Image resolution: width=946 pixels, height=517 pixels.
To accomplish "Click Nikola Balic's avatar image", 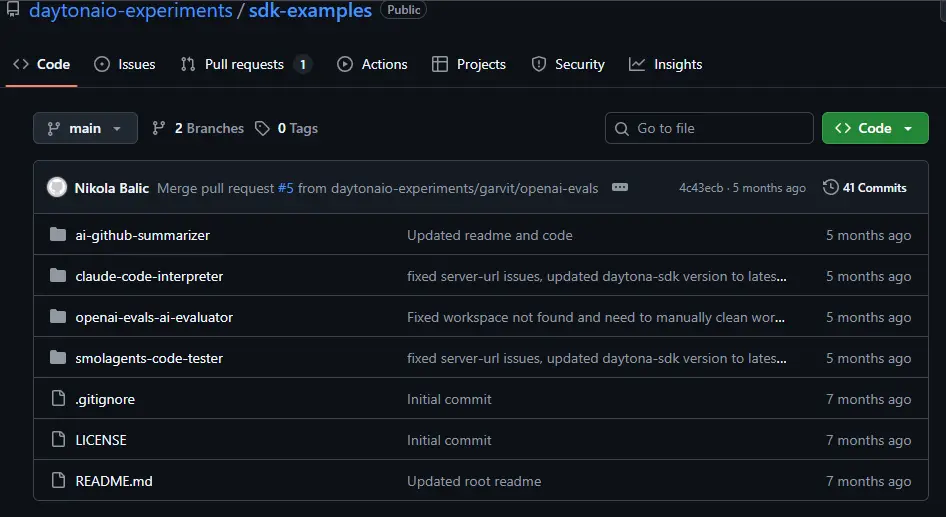I will pyautogui.click(x=57, y=188).
